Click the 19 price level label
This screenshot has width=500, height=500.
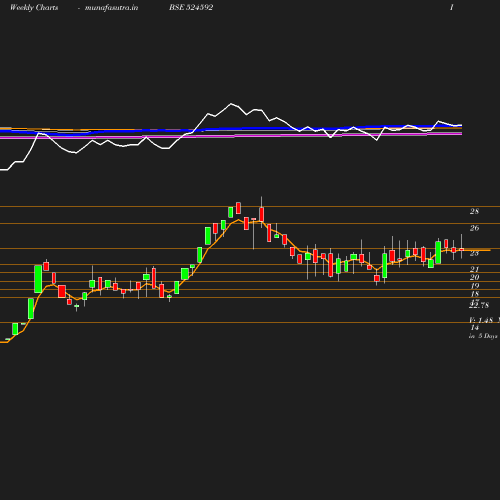(x=474, y=286)
